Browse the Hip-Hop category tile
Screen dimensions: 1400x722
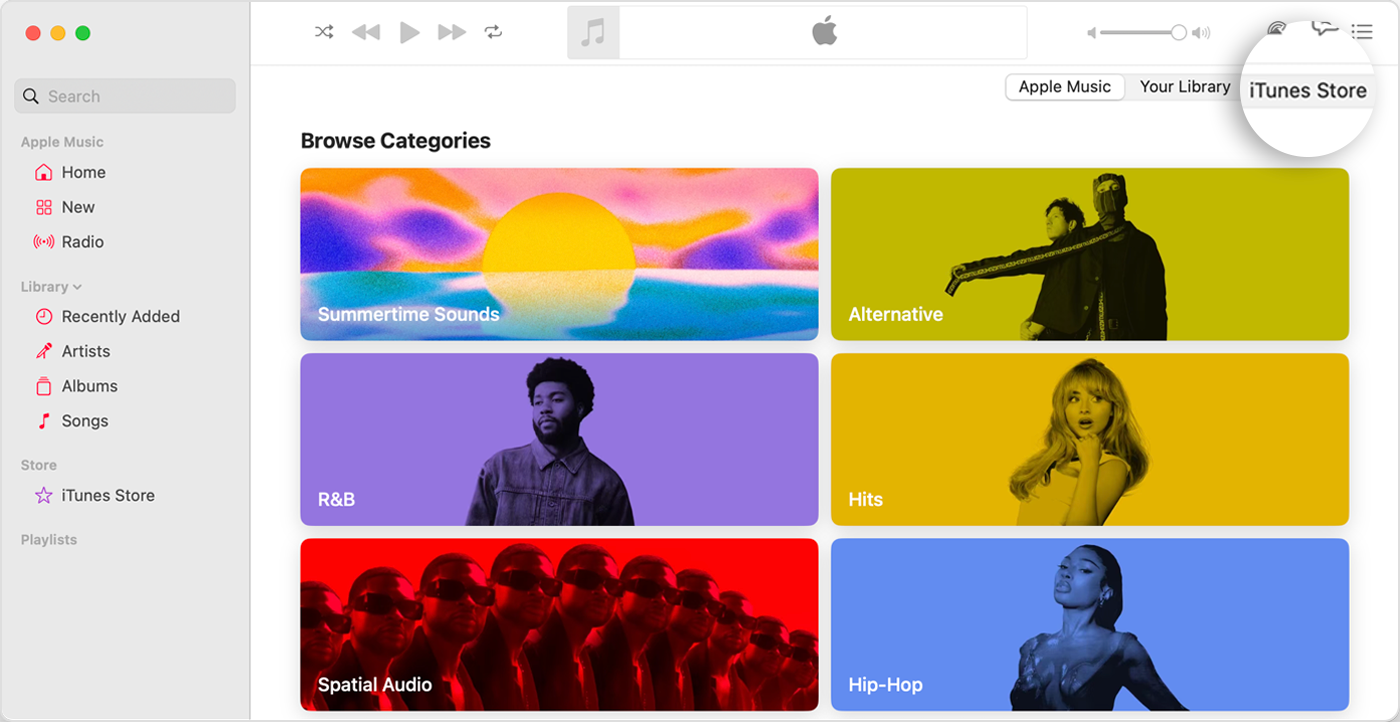point(1089,624)
